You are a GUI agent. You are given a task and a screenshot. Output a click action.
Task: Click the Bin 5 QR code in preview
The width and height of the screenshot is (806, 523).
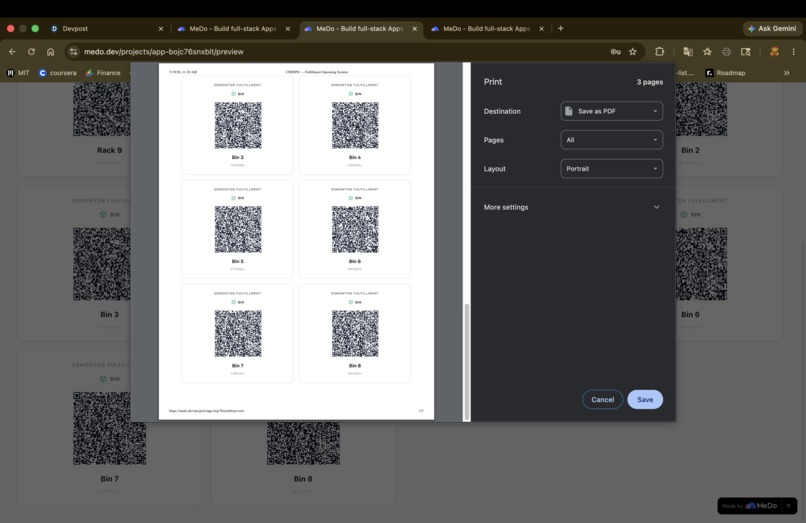coord(238,229)
